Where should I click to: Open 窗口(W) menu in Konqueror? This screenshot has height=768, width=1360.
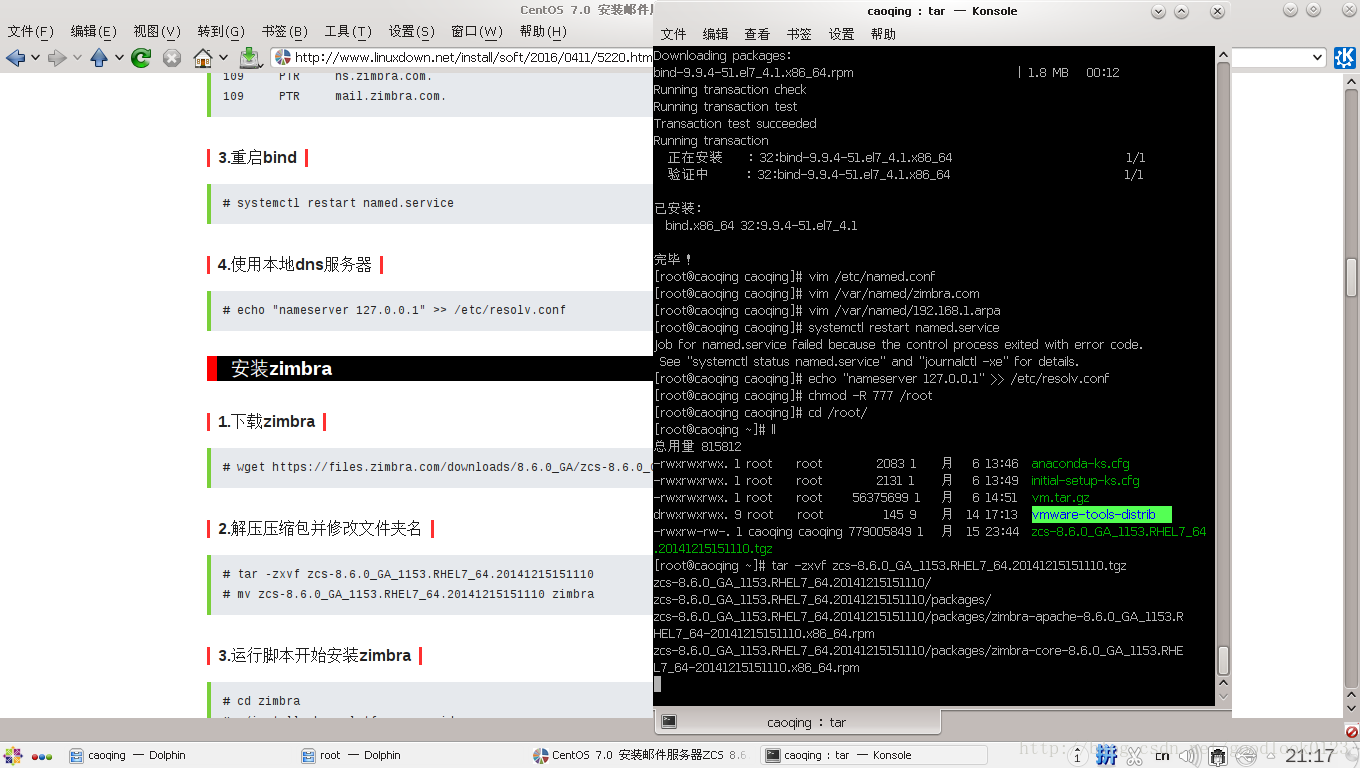tap(477, 32)
